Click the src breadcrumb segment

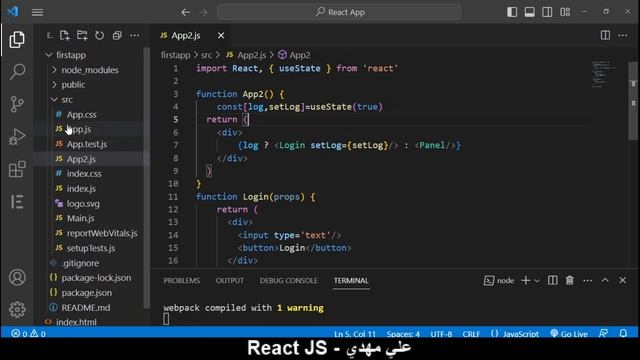(206, 55)
